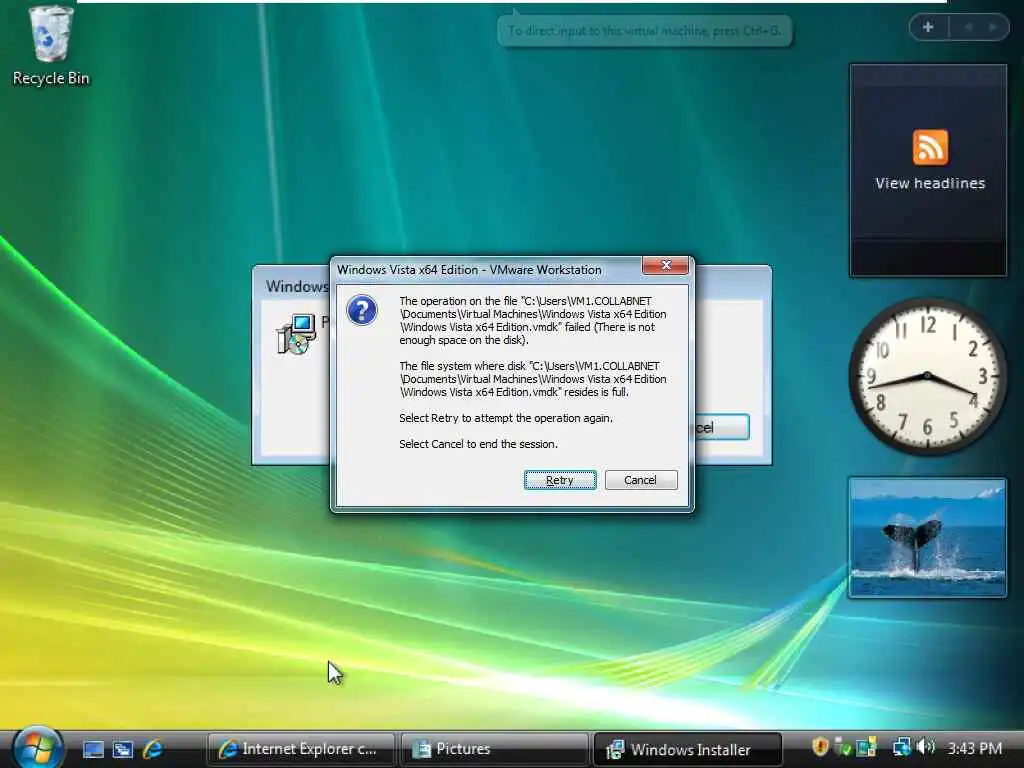The width and height of the screenshot is (1024, 768).
Task: Click the VMware dialog title bar text
Action: coord(469,270)
